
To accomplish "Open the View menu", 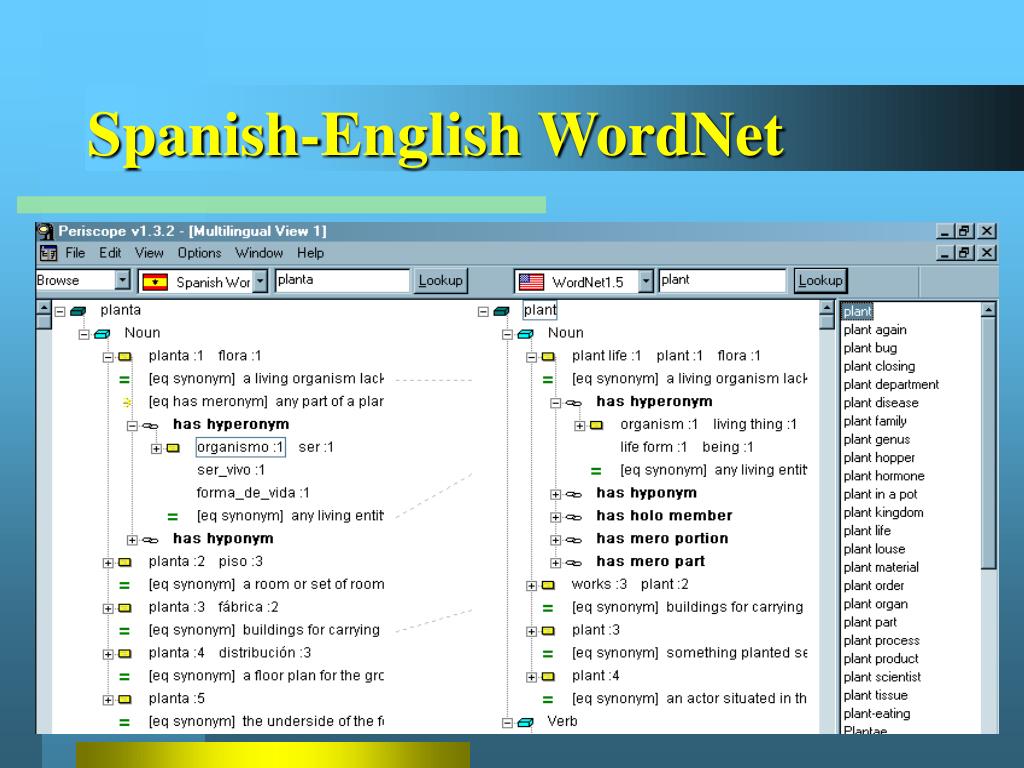I will tap(149, 253).
